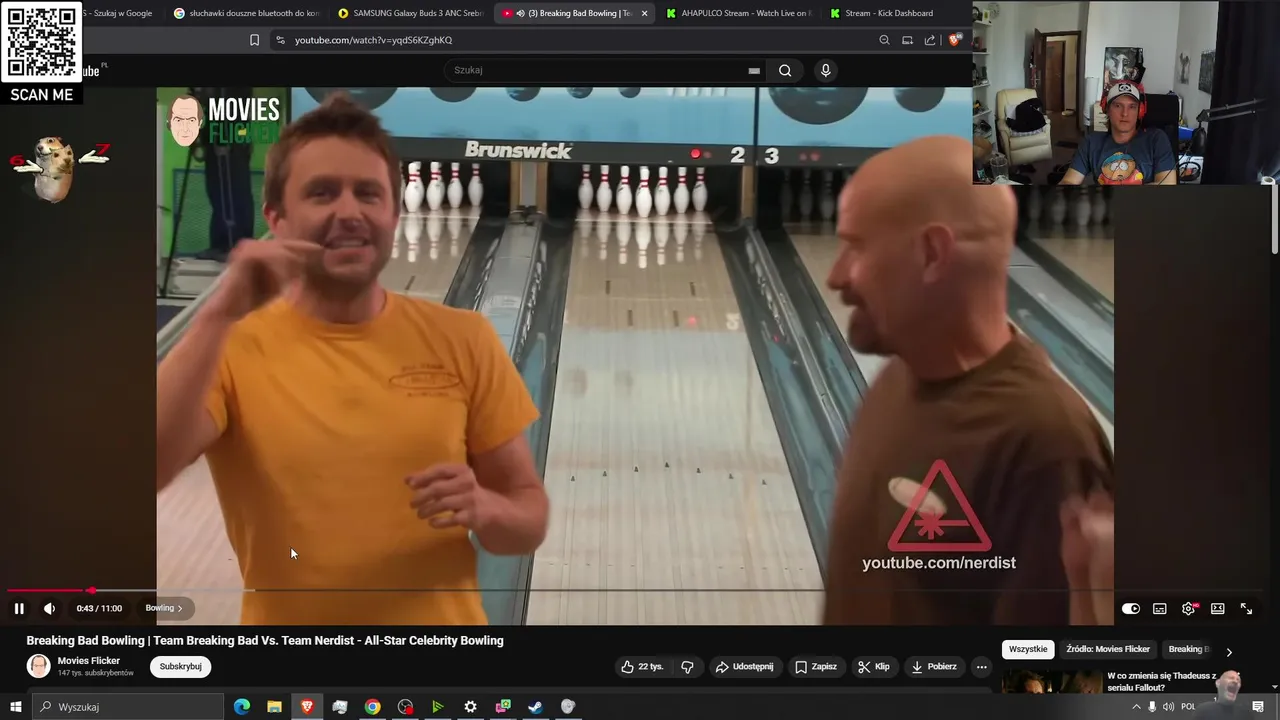The height and width of the screenshot is (720, 1280).
Task: Switch to theater mode view
Action: click(x=1217, y=609)
